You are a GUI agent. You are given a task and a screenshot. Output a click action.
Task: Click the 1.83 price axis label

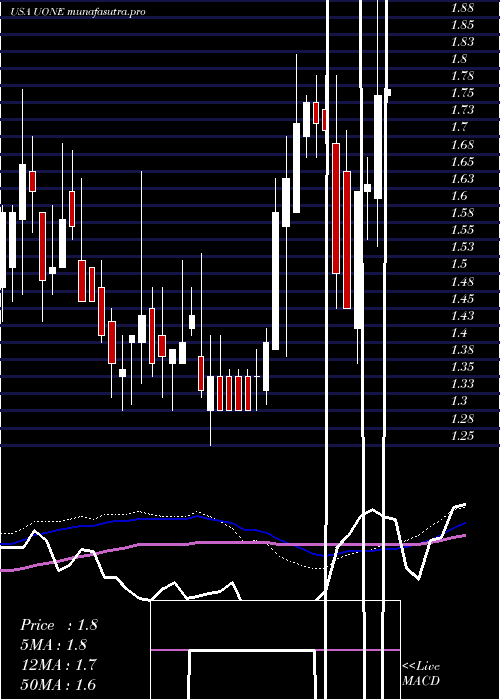(x=462, y=42)
